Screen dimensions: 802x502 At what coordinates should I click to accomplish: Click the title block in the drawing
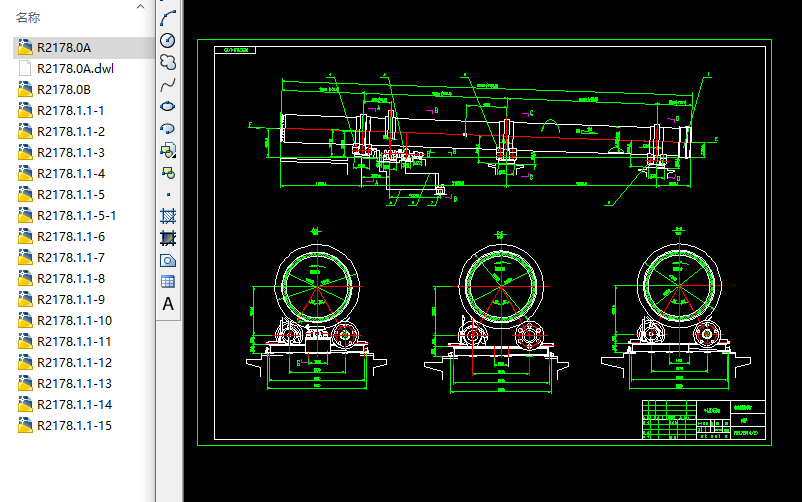[x=703, y=420]
